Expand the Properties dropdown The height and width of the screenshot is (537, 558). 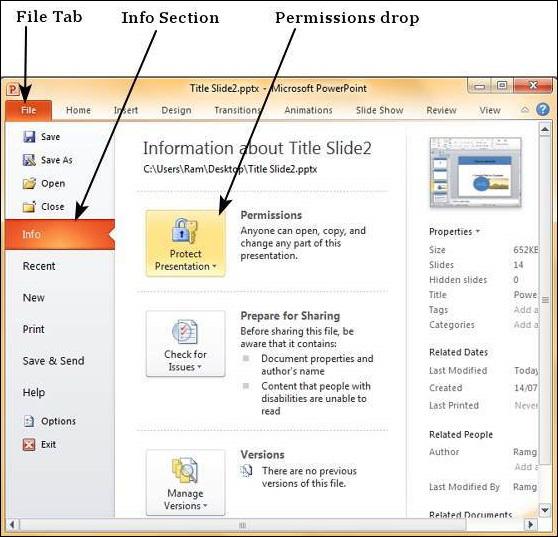point(454,232)
